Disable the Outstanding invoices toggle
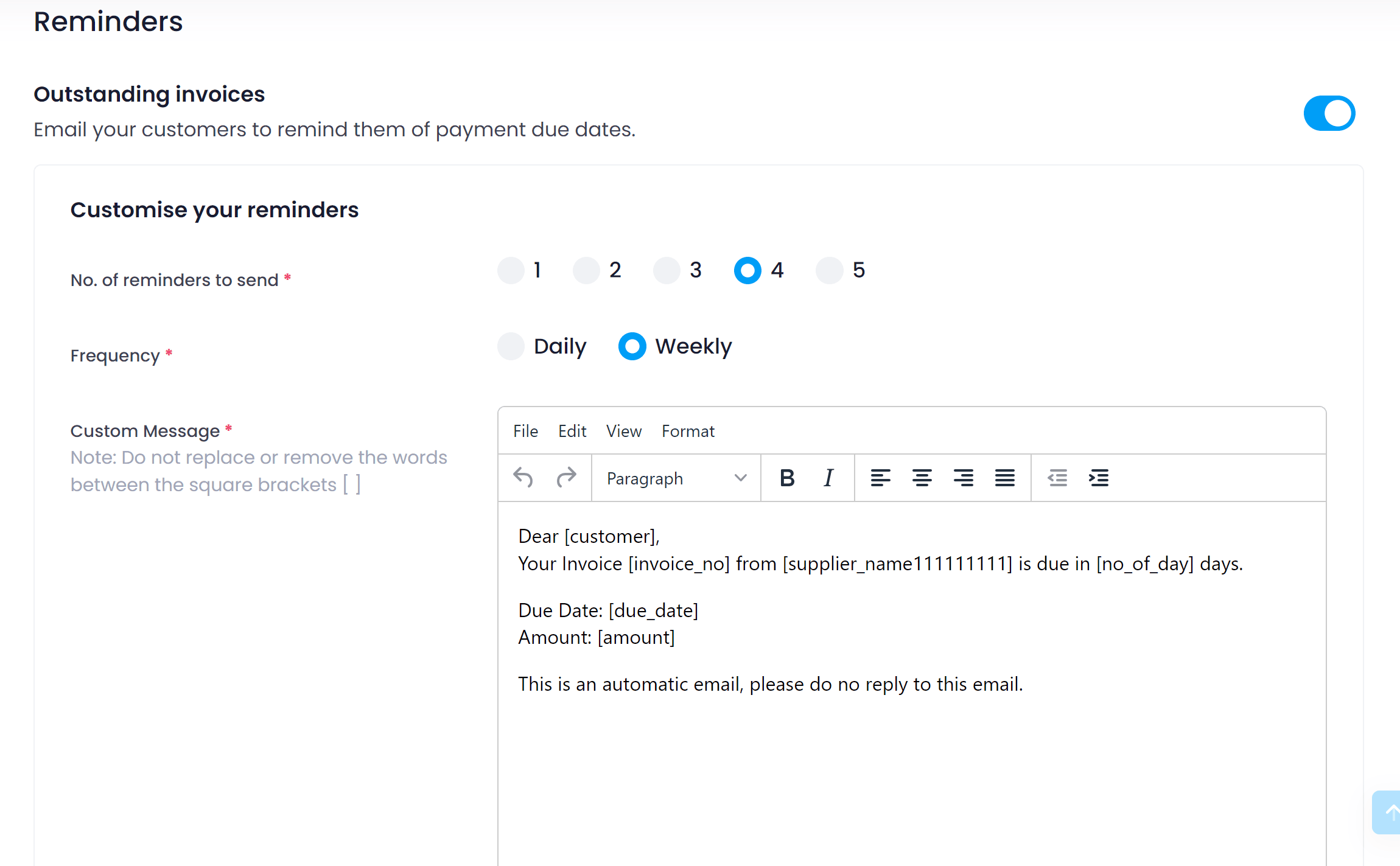Screen dimensions: 1400x866 [1329, 113]
